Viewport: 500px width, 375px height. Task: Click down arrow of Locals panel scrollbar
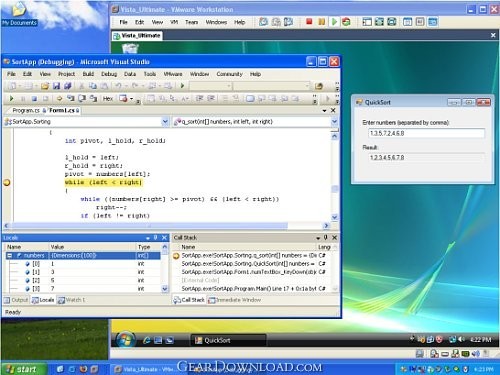165,289
